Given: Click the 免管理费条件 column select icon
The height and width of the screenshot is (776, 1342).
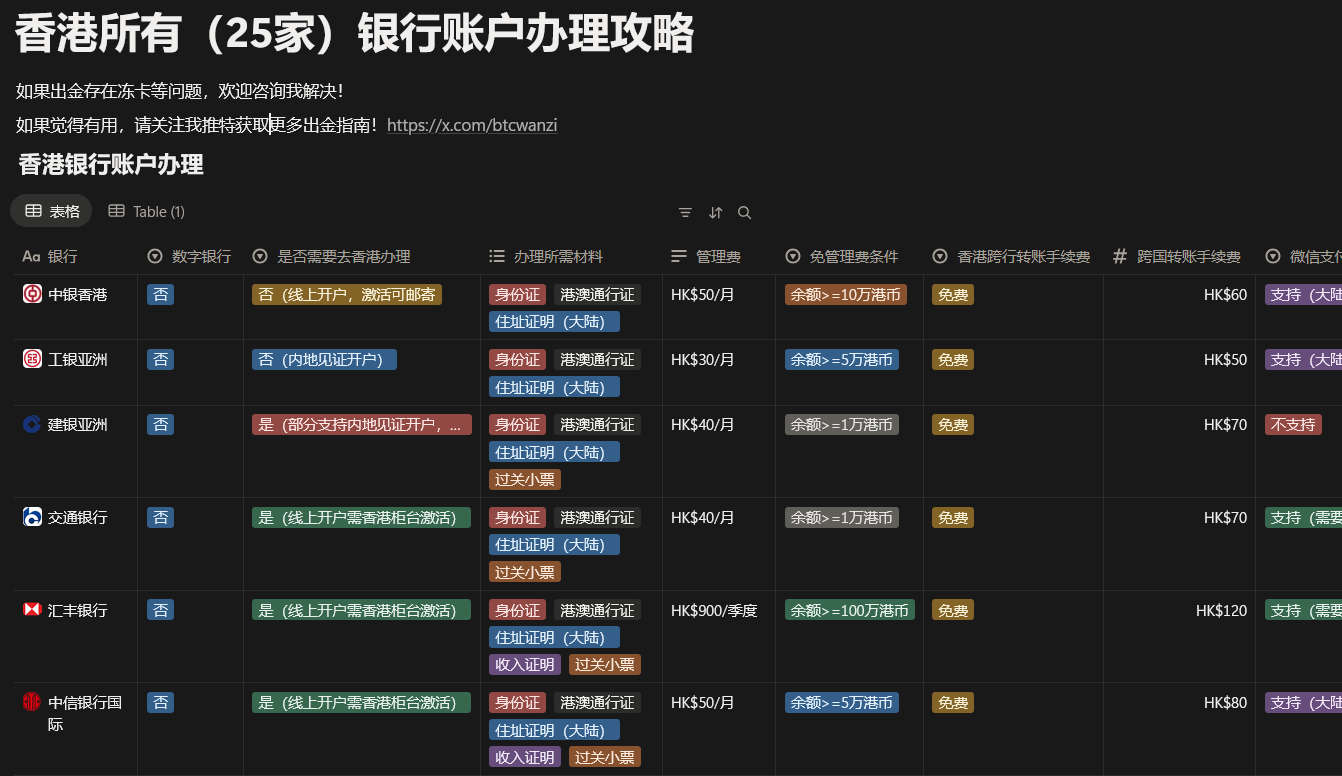Looking at the screenshot, I should tap(793, 257).
